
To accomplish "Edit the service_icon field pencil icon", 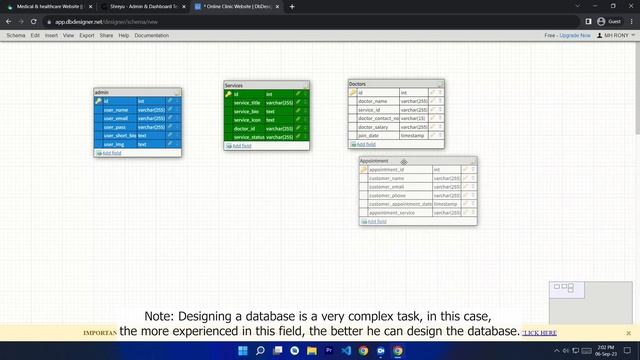I will [x=298, y=119].
